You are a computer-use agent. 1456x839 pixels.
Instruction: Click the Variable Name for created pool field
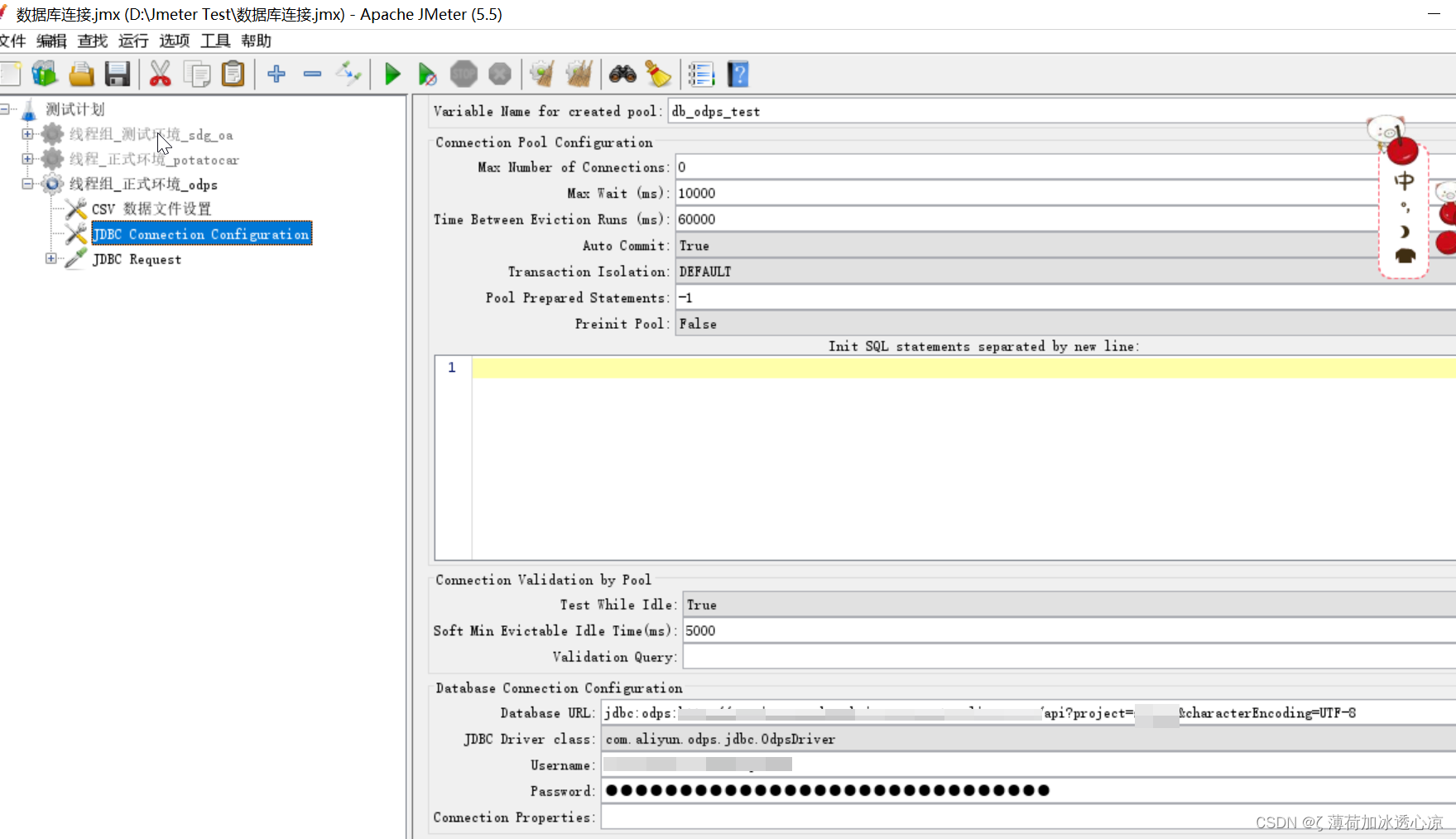click(x=1062, y=111)
